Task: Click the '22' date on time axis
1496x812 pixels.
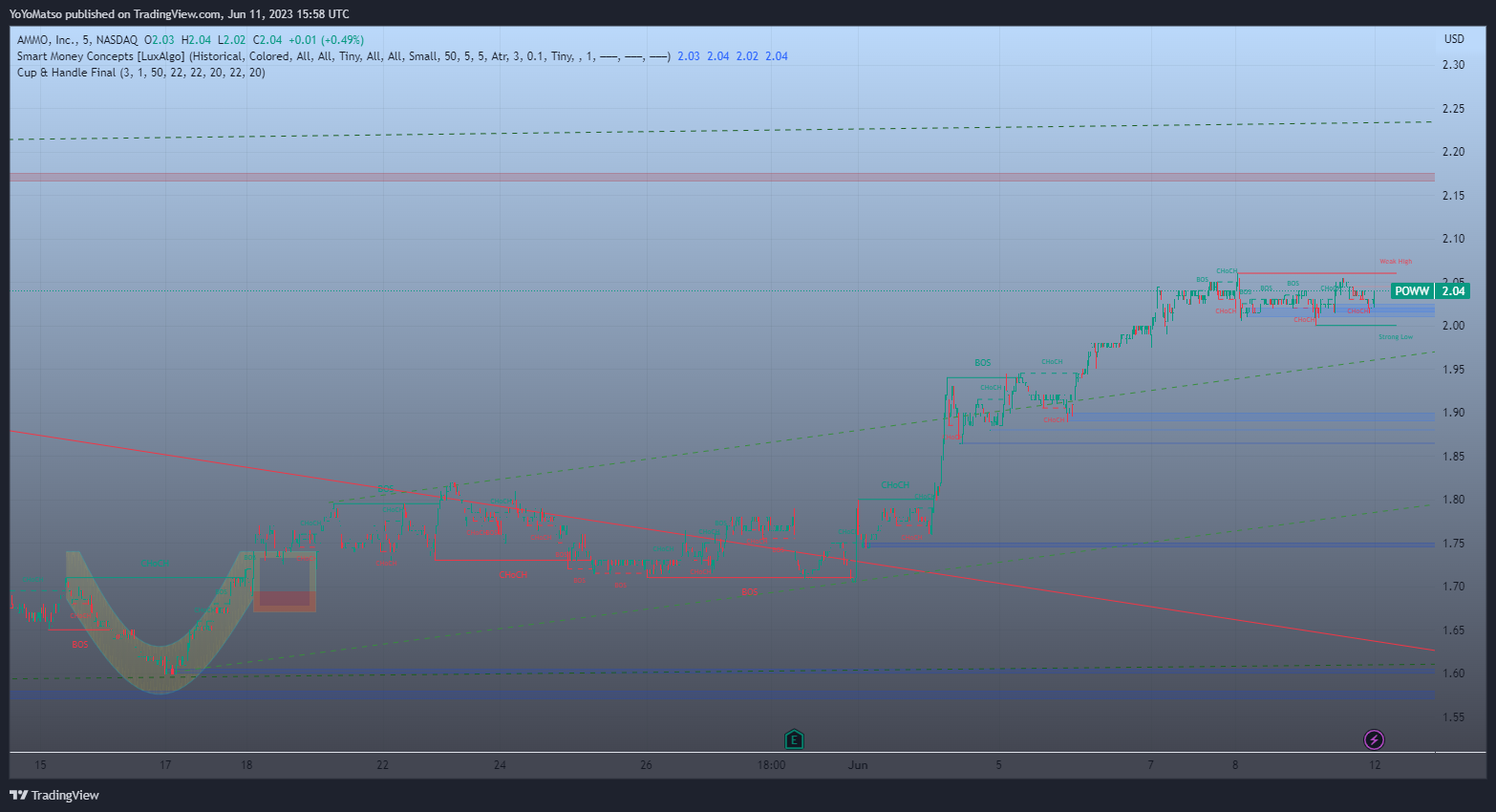Action: pyautogui.click(x=383, y=765)
